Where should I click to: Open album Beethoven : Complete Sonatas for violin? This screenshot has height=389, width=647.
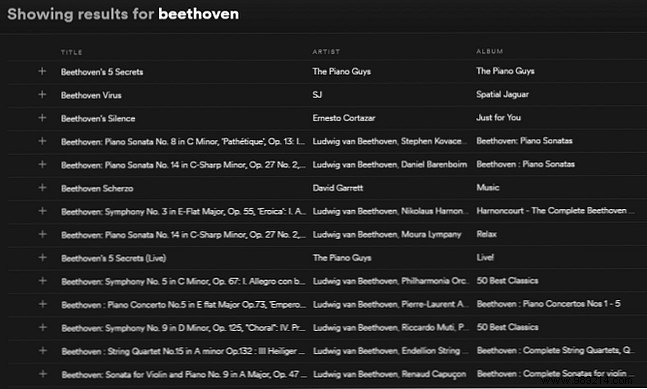pos(555,374)
